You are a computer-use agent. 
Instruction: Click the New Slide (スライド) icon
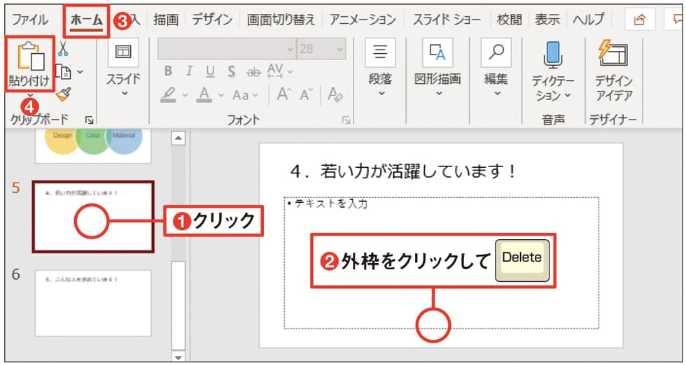123,52
